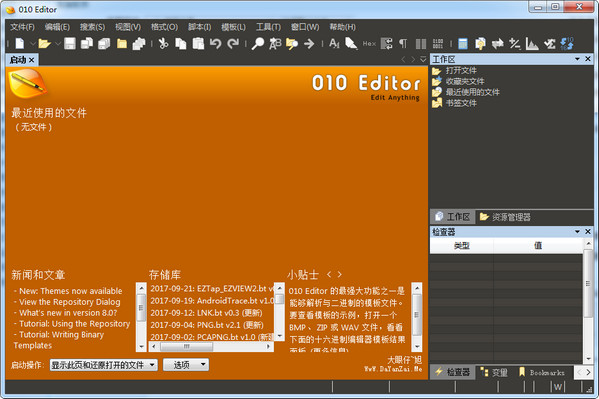Open the tab list dropdown arrow
The height and width of the screenshot is (399, 599).
click(x=423, y=59)
